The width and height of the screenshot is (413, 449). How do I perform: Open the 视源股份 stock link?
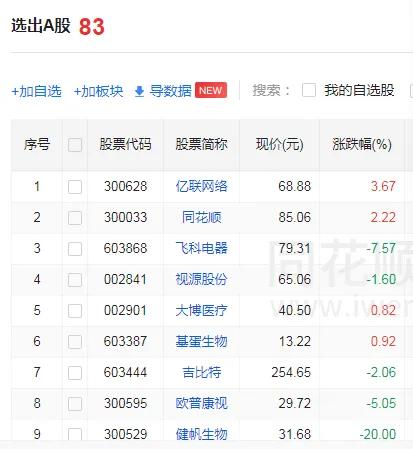point(201,279)
